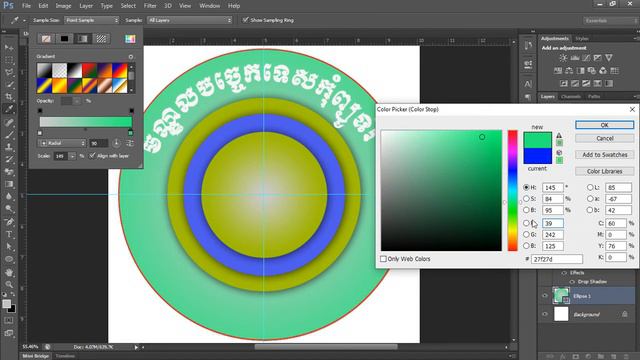
Task: Click the Color Lookup grid adjustment icon
Action: 614,71
